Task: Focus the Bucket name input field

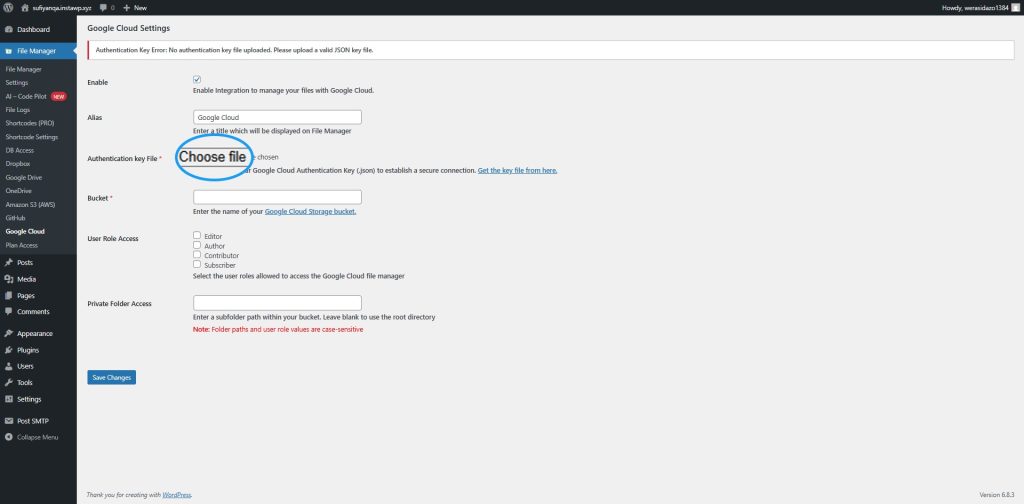Action: coord(277,197)
